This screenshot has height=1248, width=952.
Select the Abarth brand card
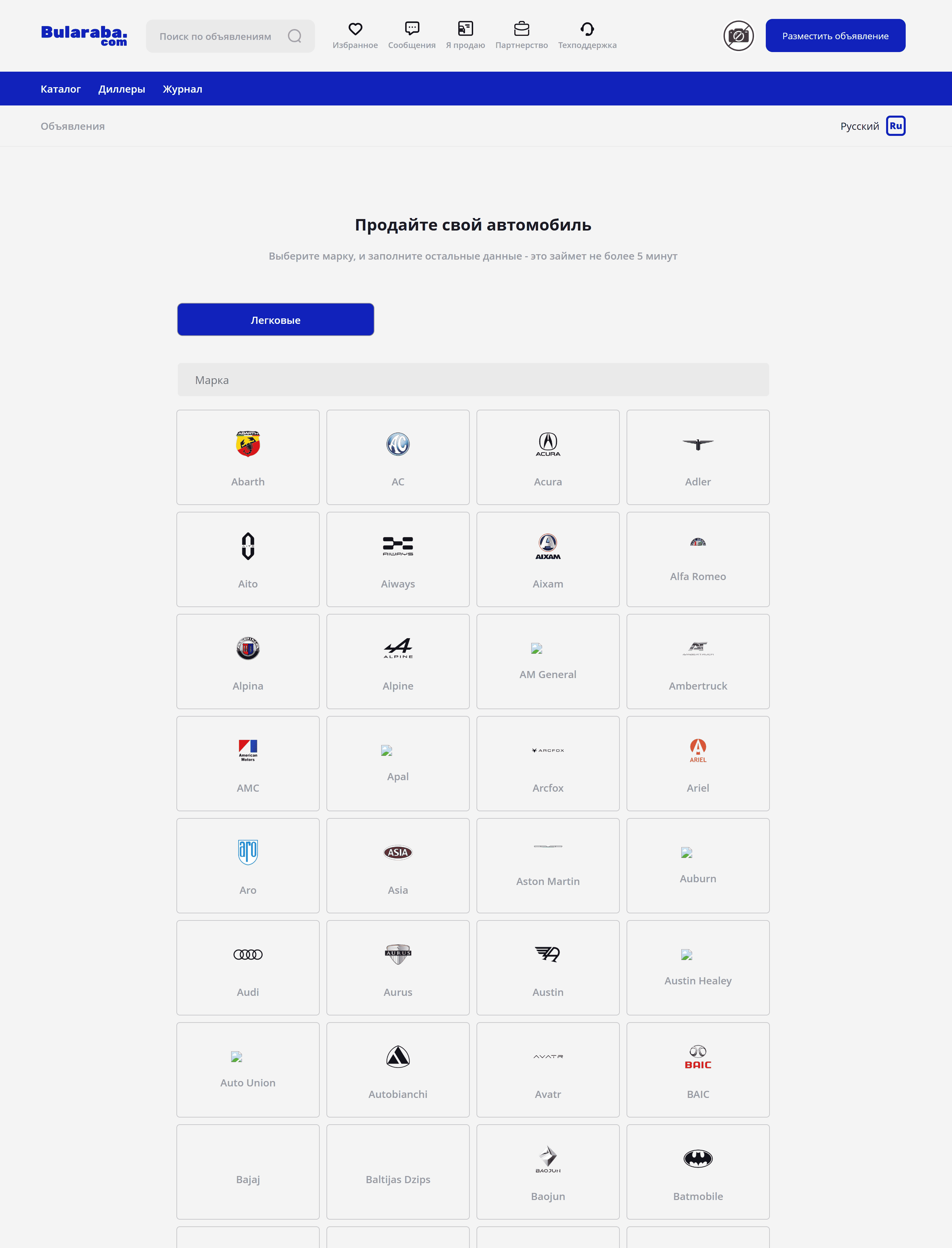pyautogui.click(x=248, y=457)
